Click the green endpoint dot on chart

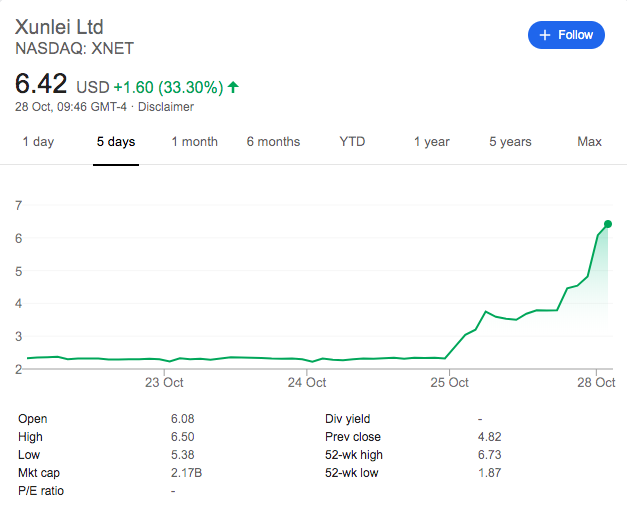click(608, 224)
